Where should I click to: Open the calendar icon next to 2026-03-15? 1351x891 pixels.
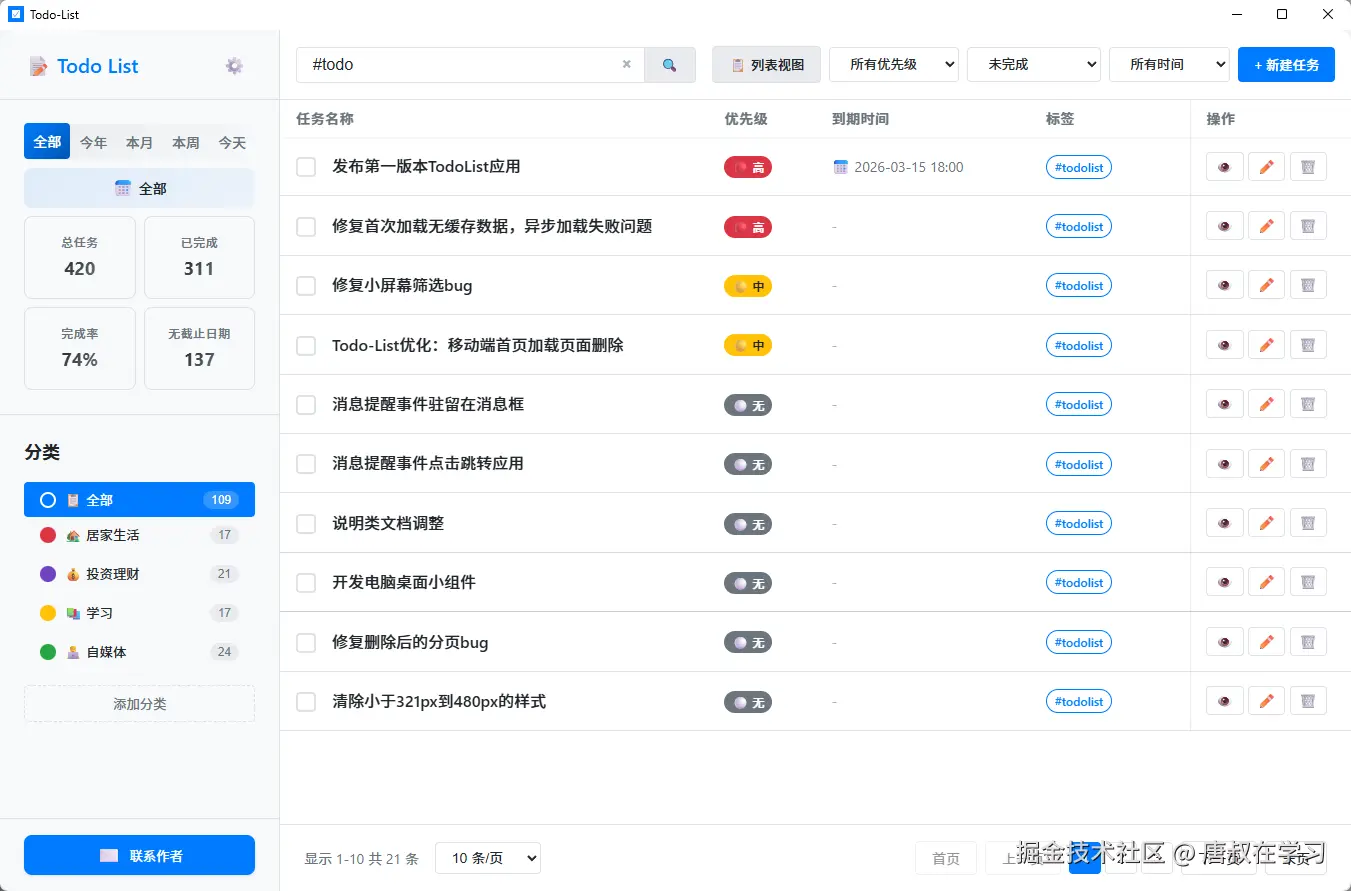coord(839,167)
